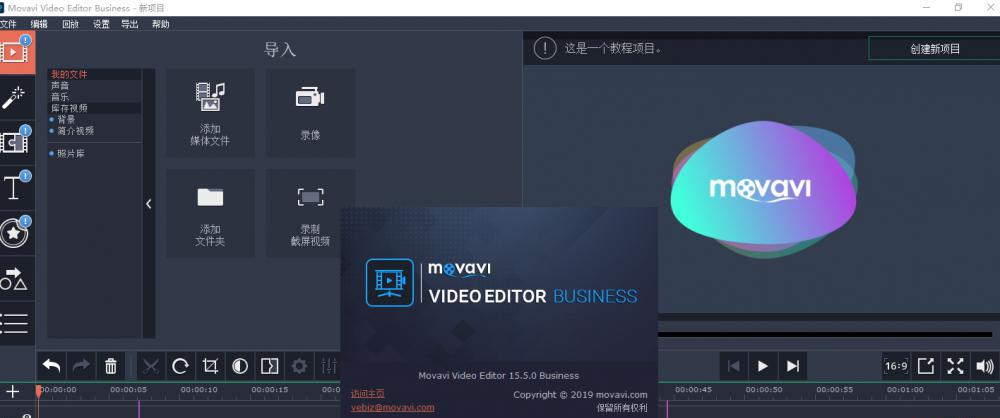1000x418 pixels.
Task: Click the black preview seek bar
Action: [825, 333]
